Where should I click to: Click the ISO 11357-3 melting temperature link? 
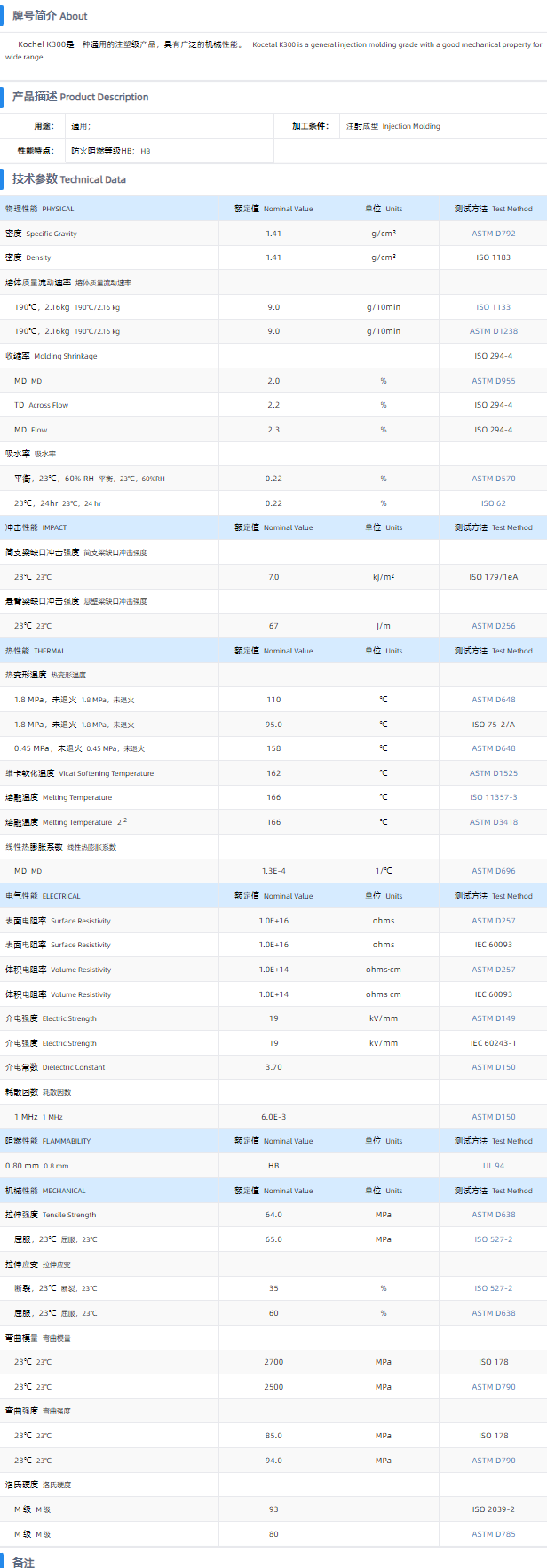(493, 797)
